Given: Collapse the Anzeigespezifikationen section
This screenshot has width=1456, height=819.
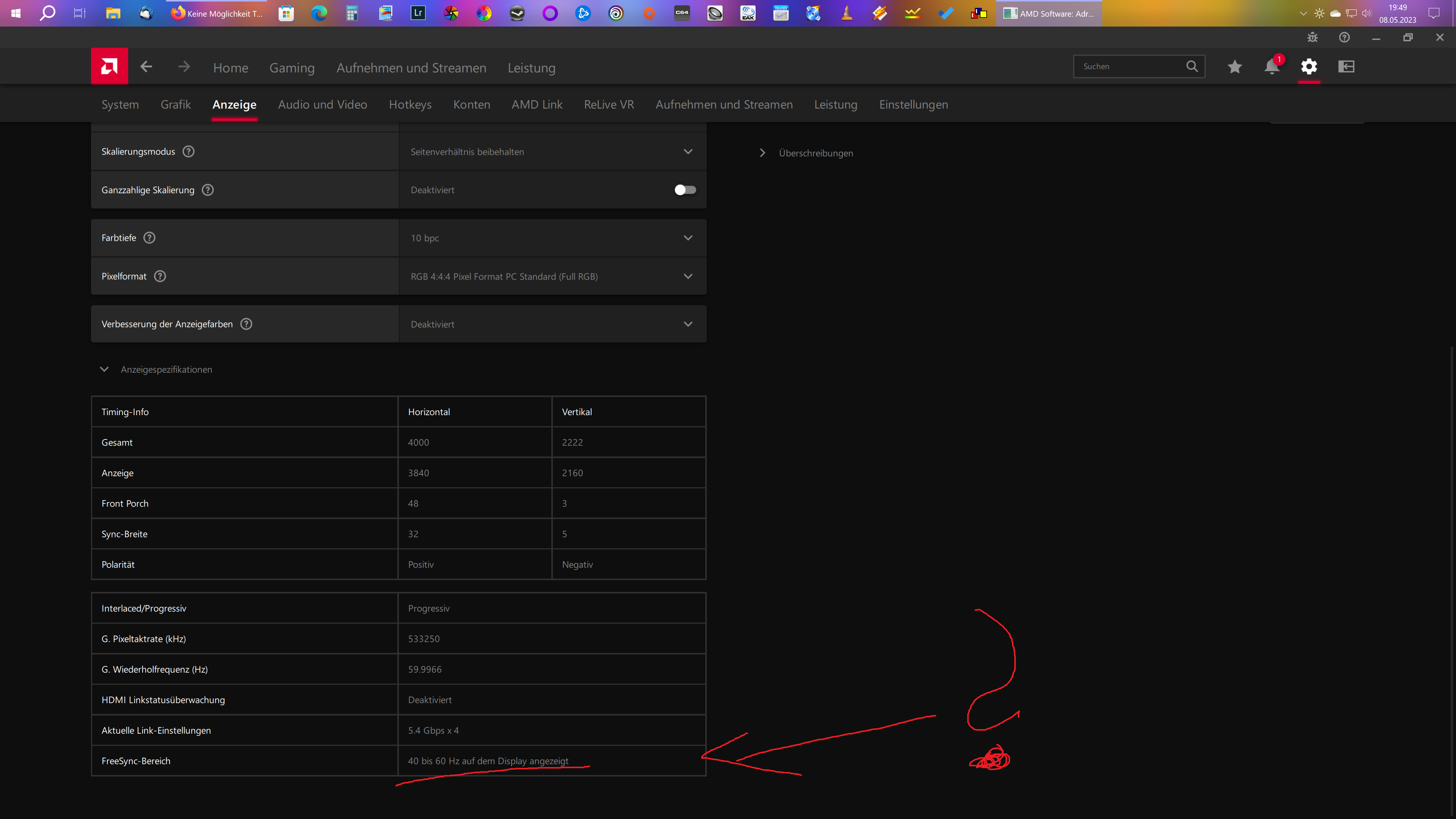Looking at the screenshot, I should pos(104,369).
